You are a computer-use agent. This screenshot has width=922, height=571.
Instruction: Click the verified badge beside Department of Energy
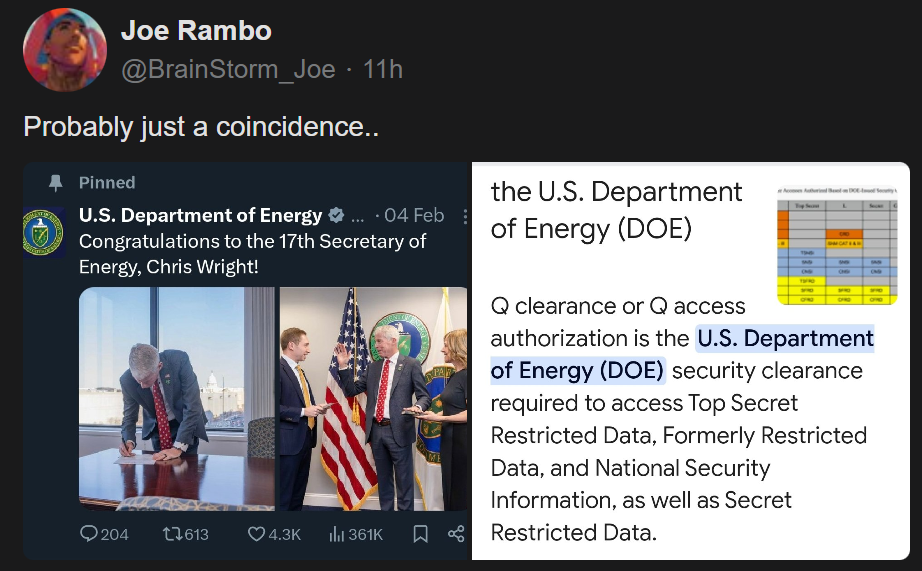coord(338,216)
